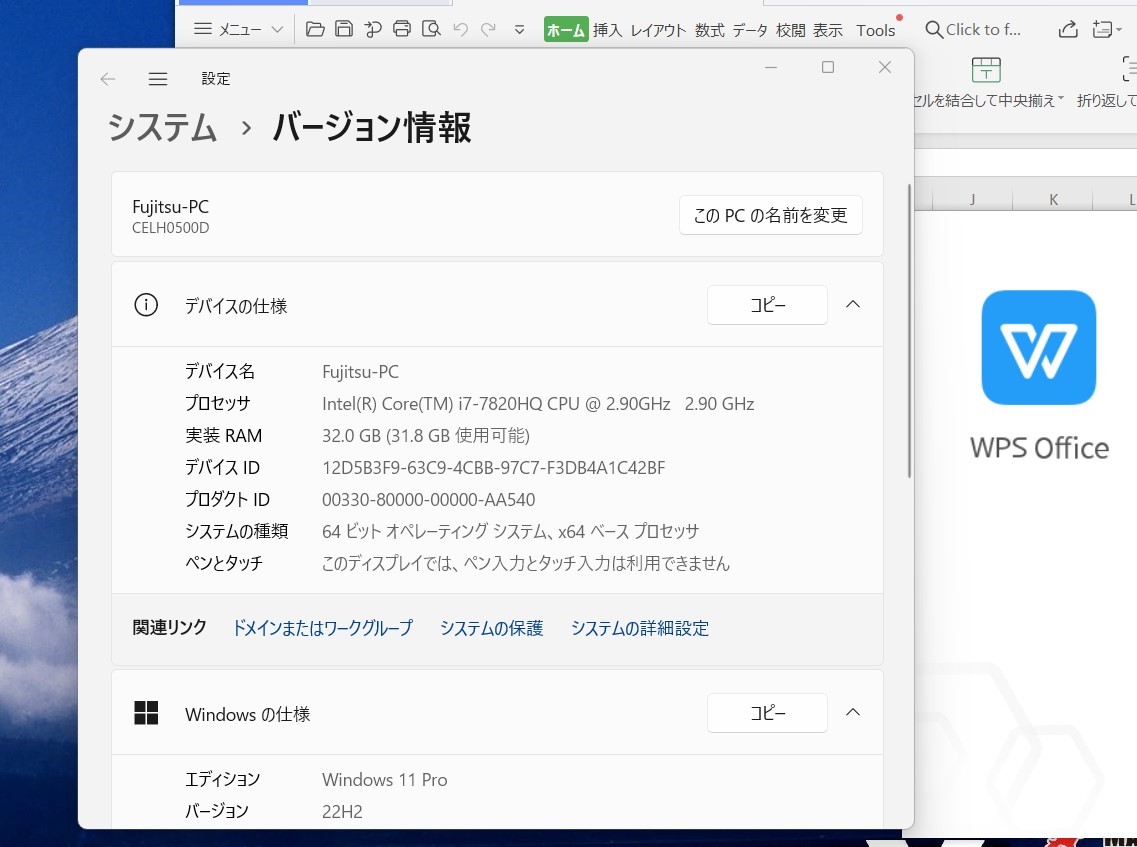
Task: Click the 32.0 GB RAM value
Action: coord(426,436)
